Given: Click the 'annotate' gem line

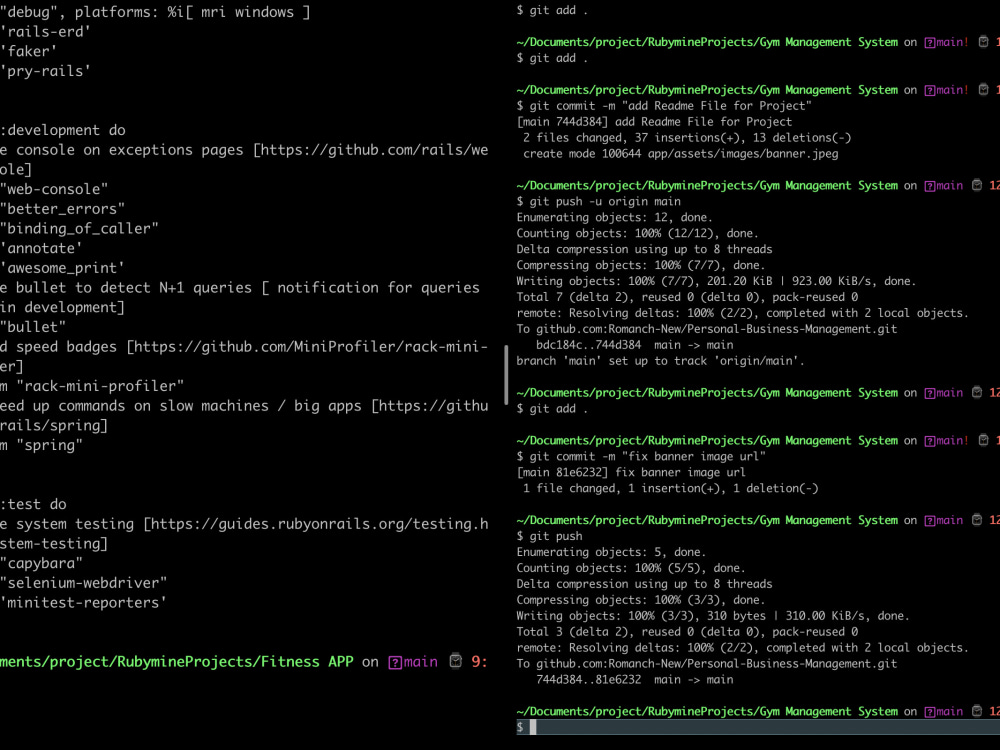Looking at the screenshot, I should click(41, 249).
